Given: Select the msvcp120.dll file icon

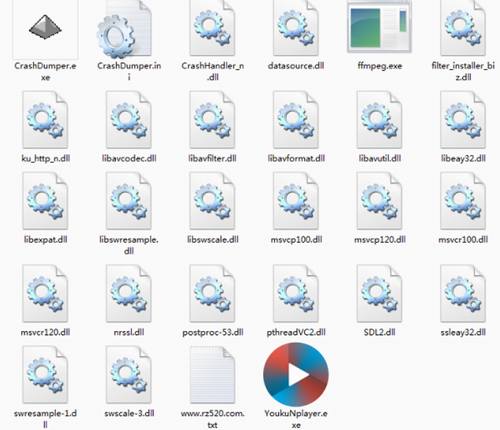Looking at the screenshot, I should click(379, 201).
